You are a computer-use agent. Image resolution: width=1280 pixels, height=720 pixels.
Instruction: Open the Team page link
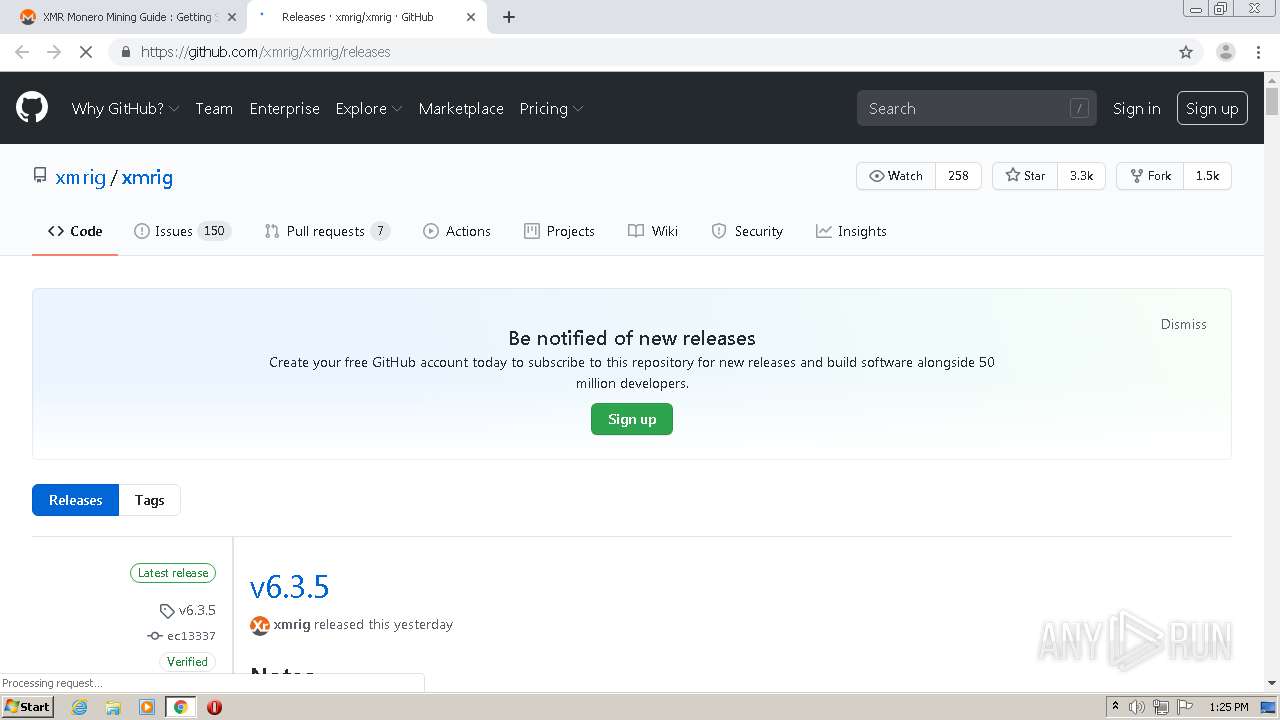[x=214, y=108]
